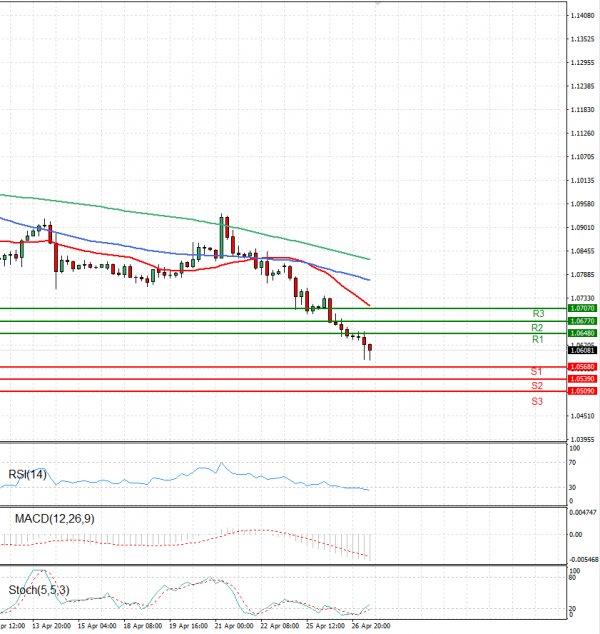Click the 1.14080 price axis value
This screenshot has height=634, width=600.
point(582,16)
